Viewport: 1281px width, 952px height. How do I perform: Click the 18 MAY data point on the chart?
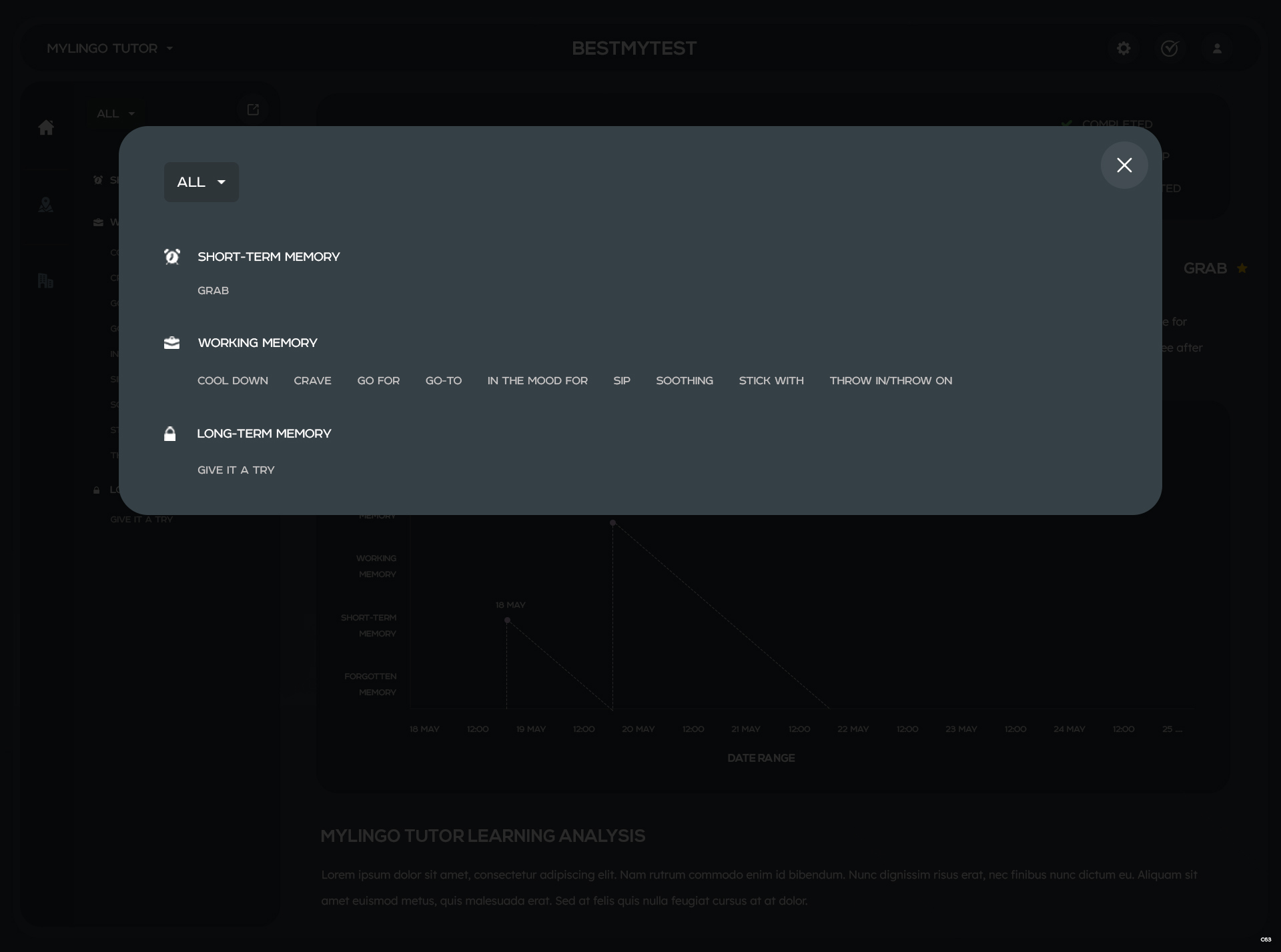point(507,620)
